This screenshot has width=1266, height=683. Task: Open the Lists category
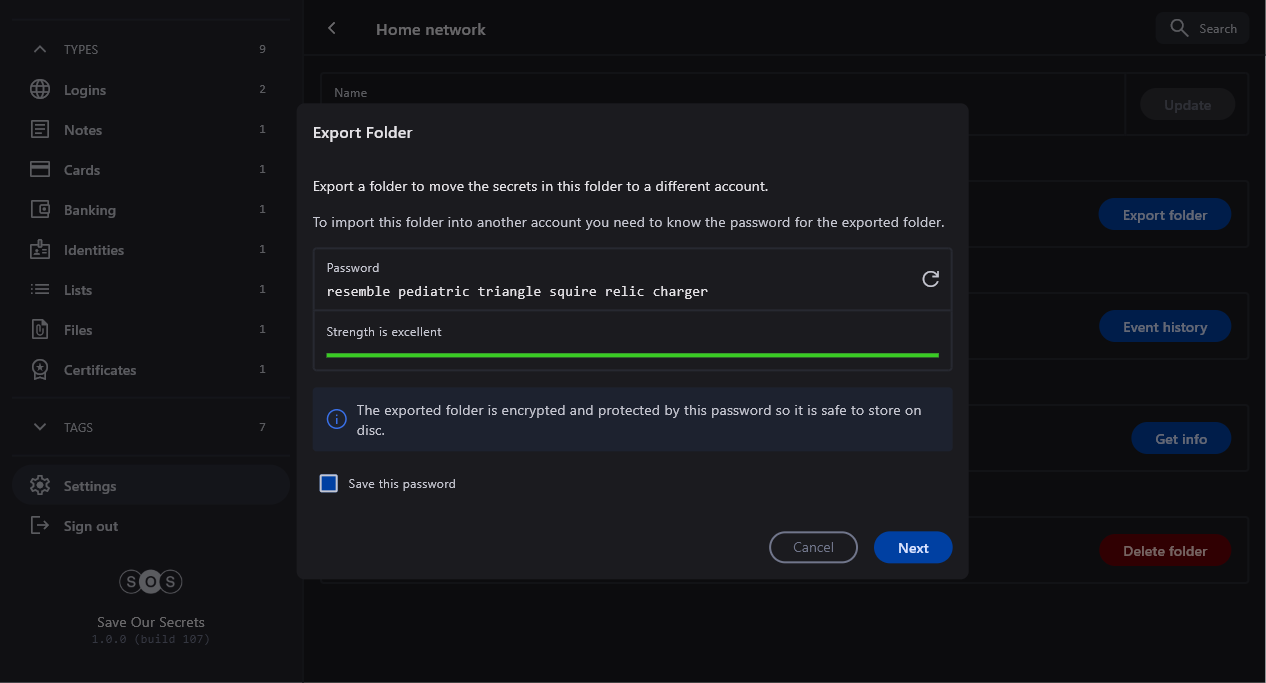(x=78, y=290)
